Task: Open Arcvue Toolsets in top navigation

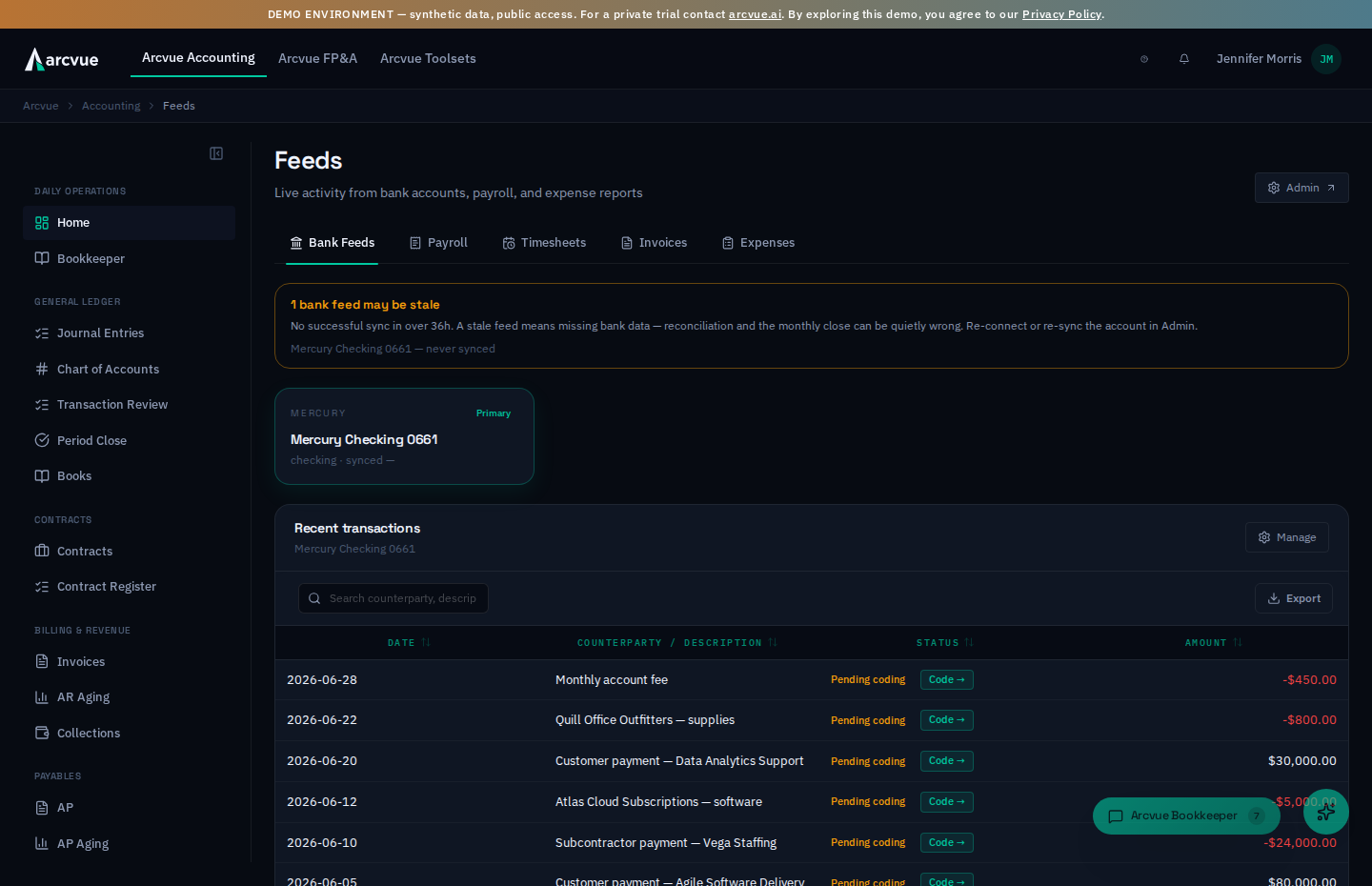Action: [x=428, y=59]
